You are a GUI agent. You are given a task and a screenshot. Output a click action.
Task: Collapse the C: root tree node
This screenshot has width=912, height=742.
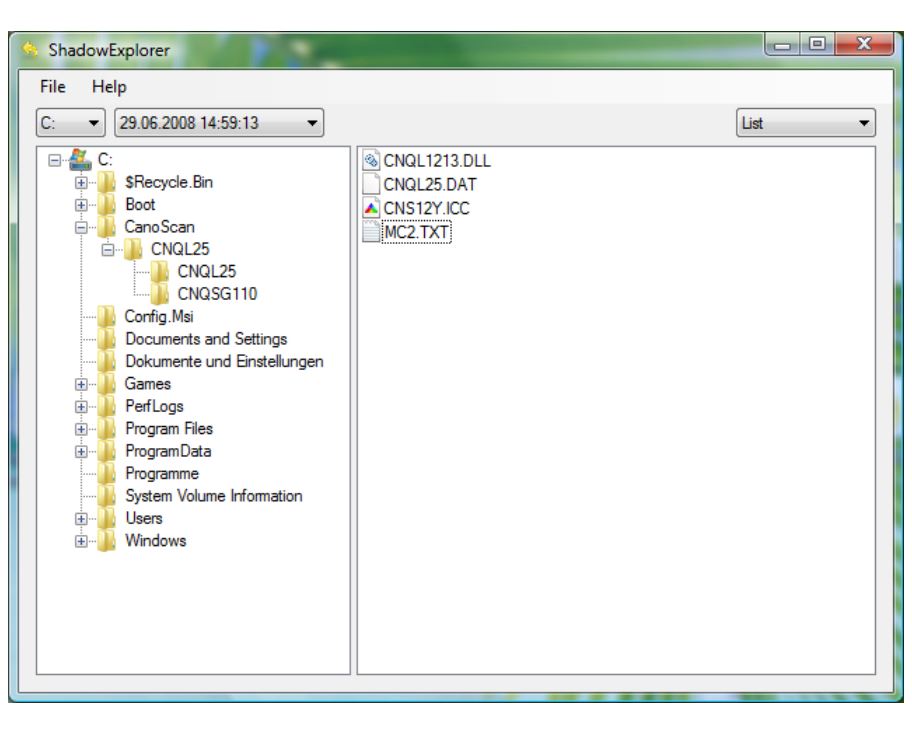pyautogui.click(x=55, y=160)
